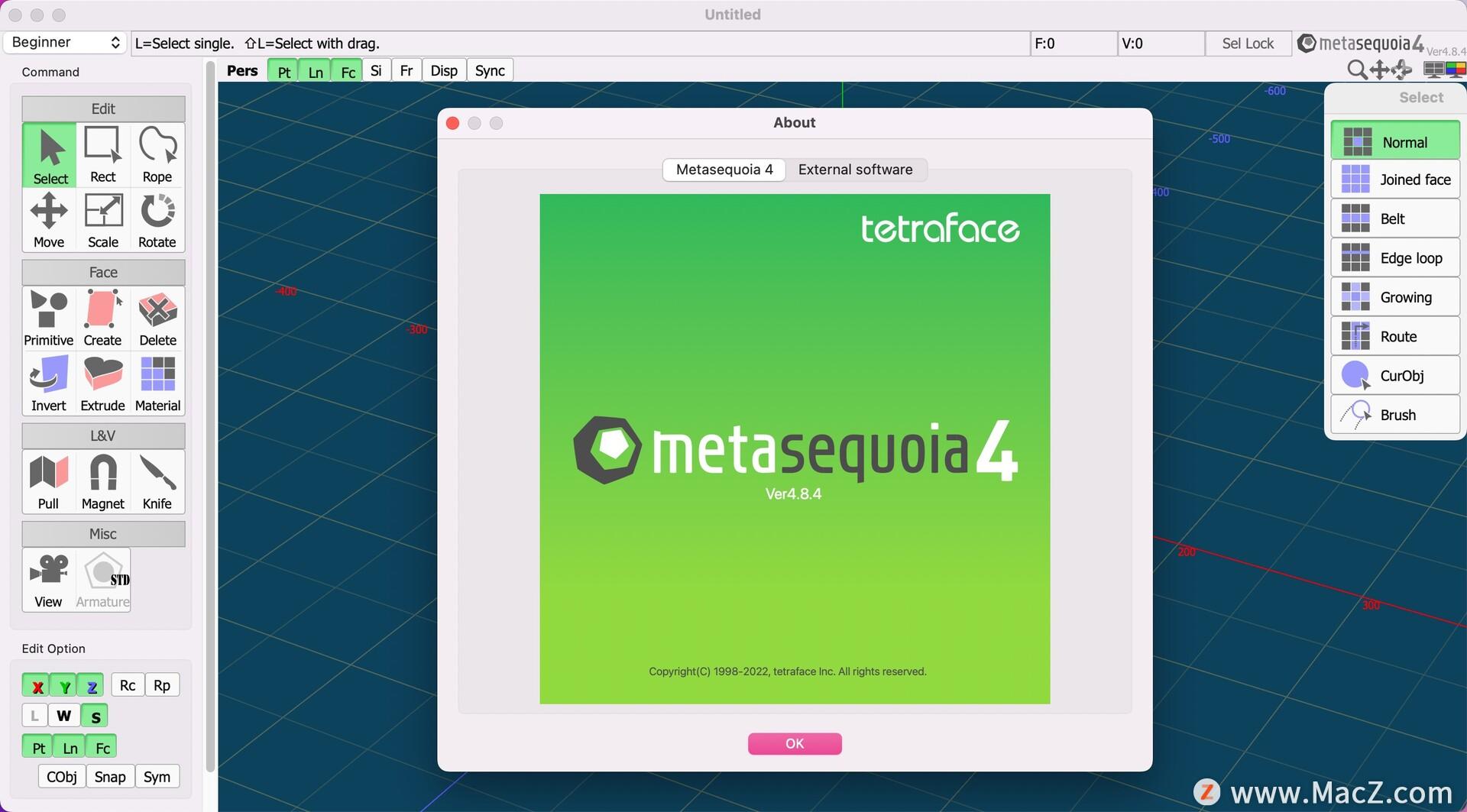Viewport: 1467px width, 812px height.
Task: Click the four-arrow pan view icon
Action: tap(1379, 70)
